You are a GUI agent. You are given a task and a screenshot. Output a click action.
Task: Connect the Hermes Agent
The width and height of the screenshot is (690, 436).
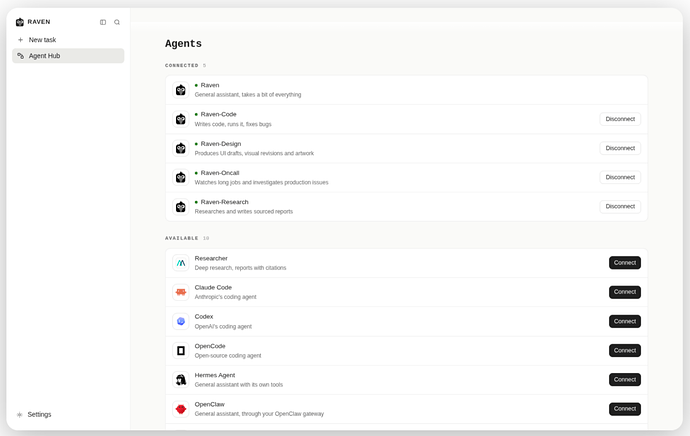625,380
